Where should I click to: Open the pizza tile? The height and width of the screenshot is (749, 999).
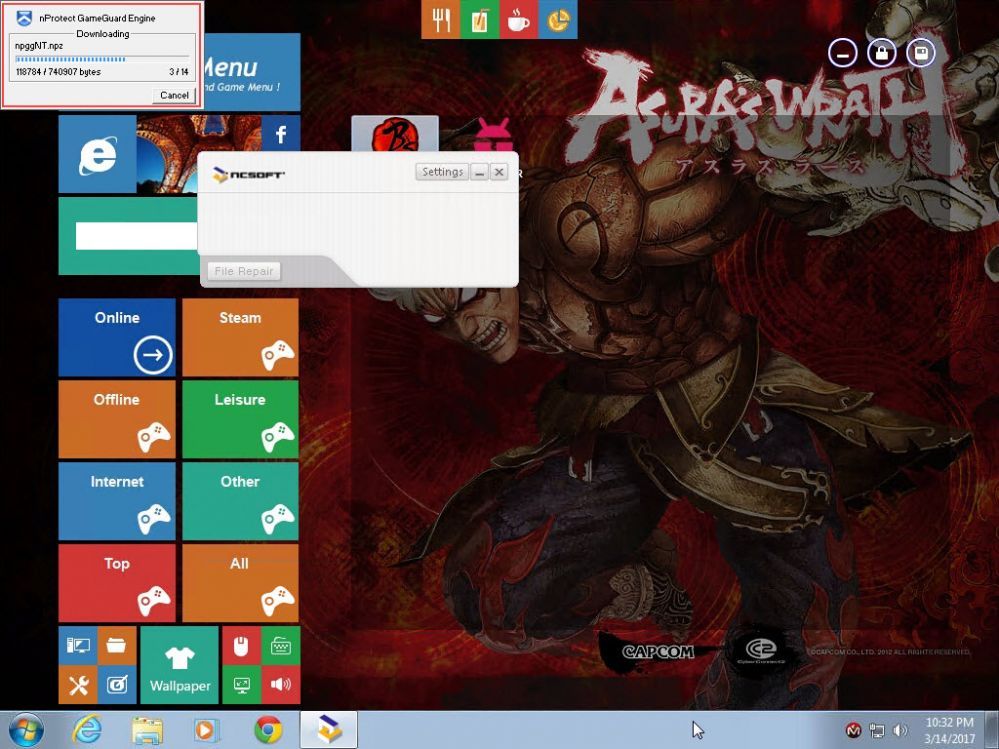coord(557,19)
